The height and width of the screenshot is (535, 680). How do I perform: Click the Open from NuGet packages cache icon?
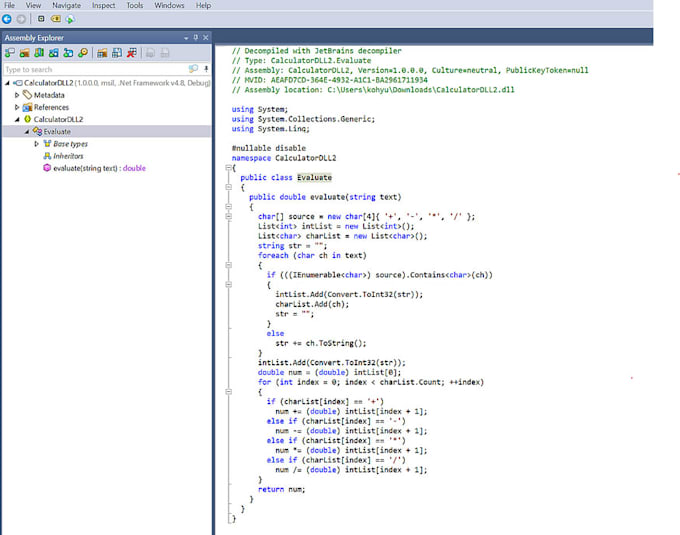tap(68, 53)
